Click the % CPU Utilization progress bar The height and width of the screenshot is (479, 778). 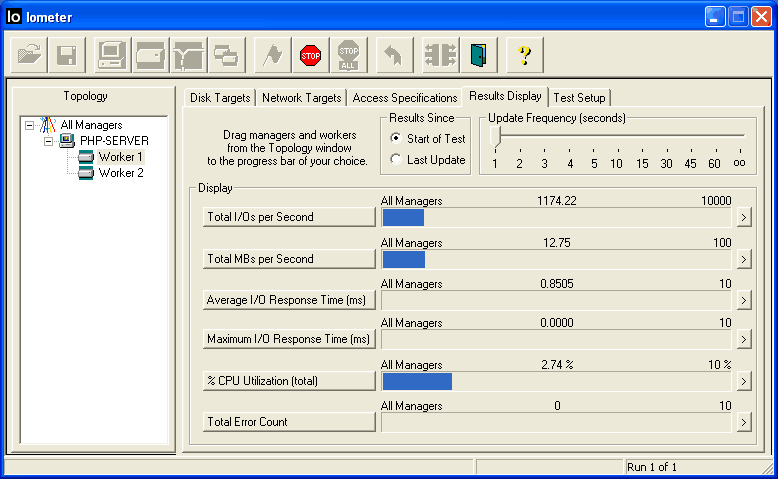[x=556, y=381]
